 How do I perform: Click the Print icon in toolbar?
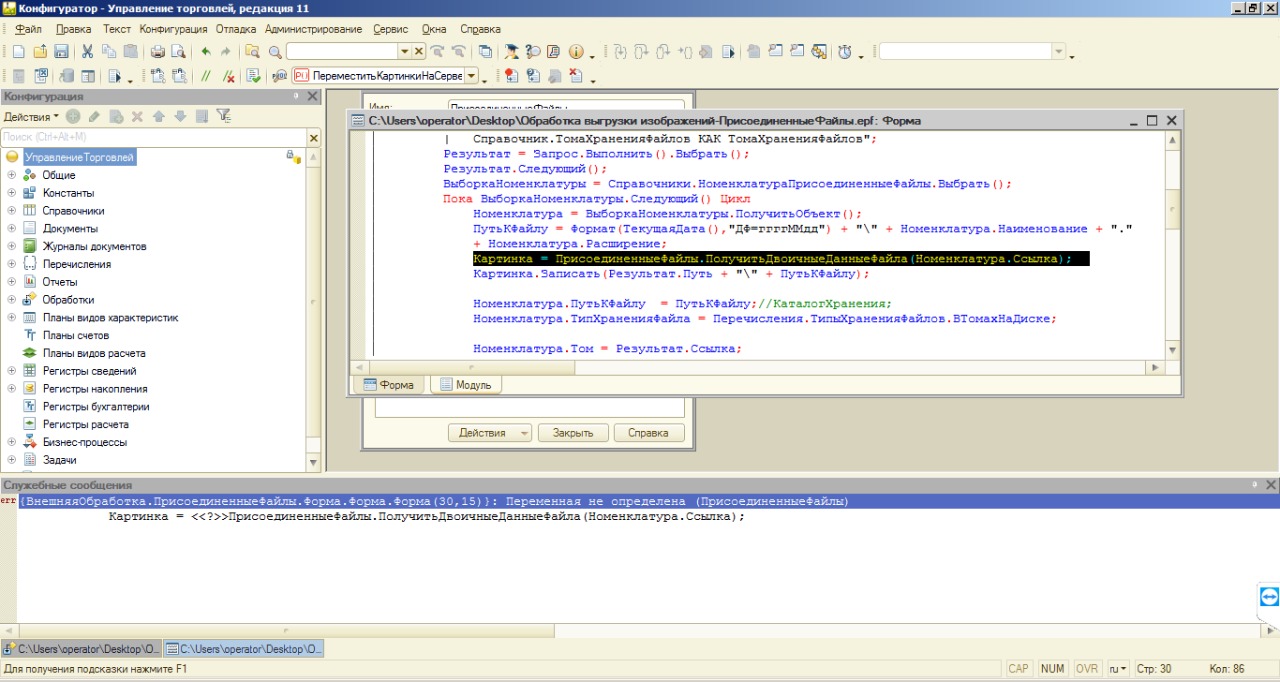157,51
